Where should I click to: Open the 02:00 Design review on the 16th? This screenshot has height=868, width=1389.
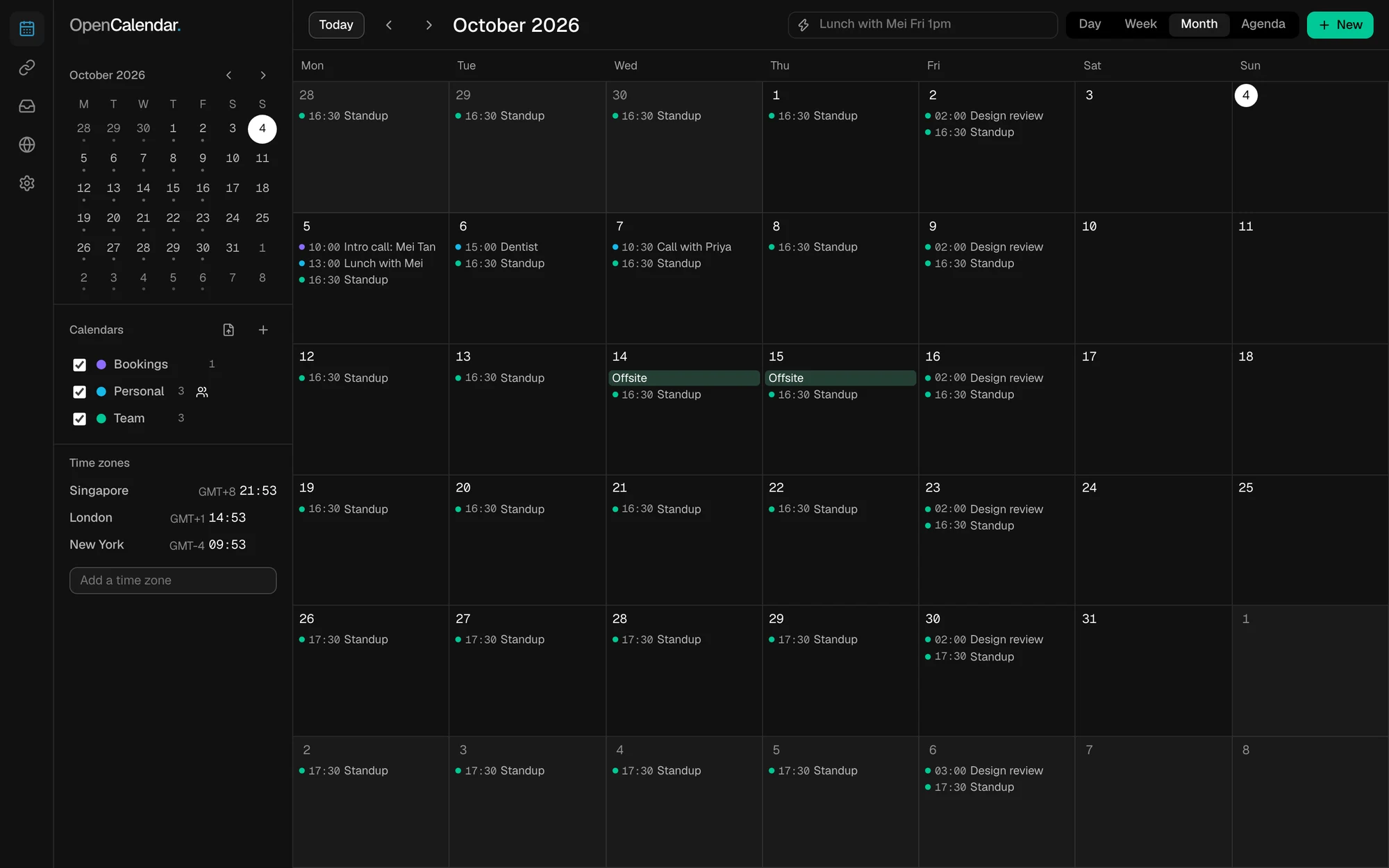point(997,378)
